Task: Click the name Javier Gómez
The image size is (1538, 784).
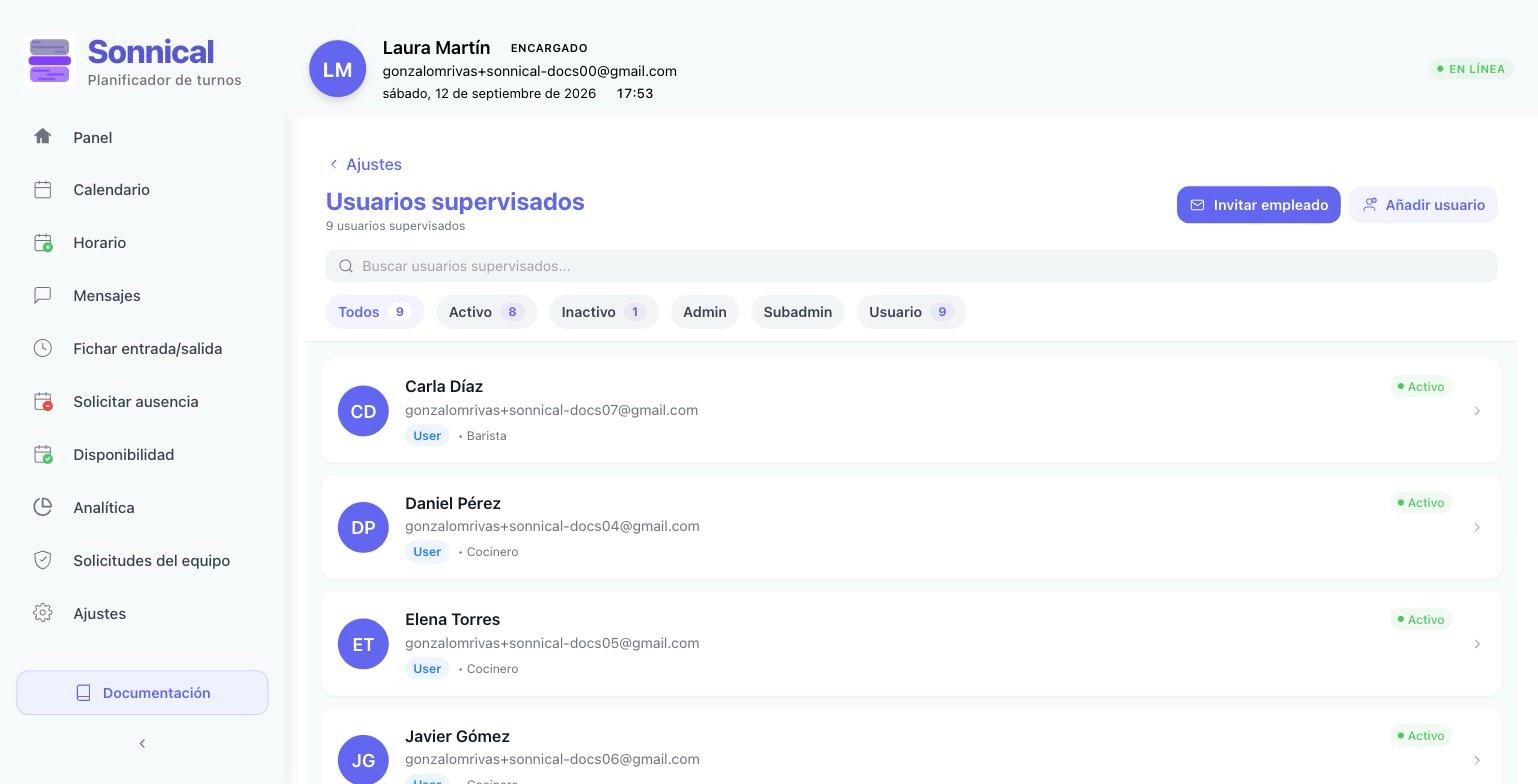Action: (x=457, y=736)
